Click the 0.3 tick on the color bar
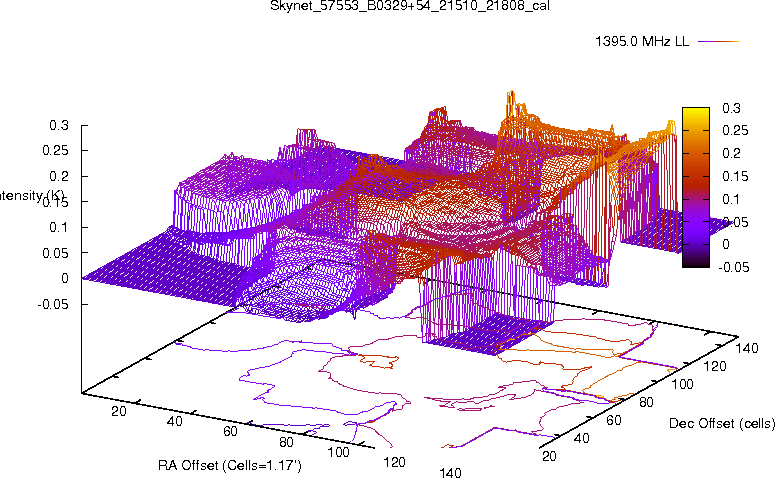The width and height of the screenshot is (775, 478). tap(731, 108)
